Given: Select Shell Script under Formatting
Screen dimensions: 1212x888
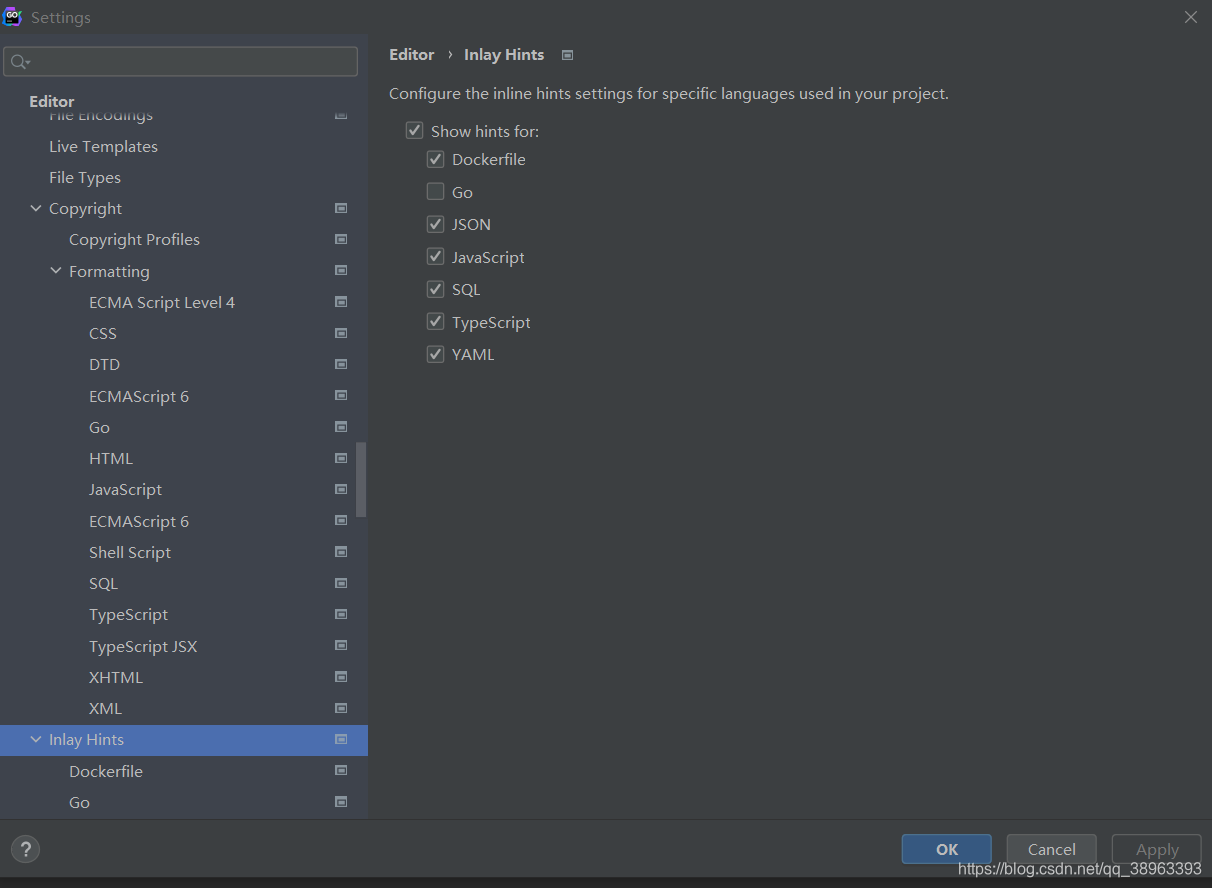Looking at the screenshot, I should pos(130,552).
